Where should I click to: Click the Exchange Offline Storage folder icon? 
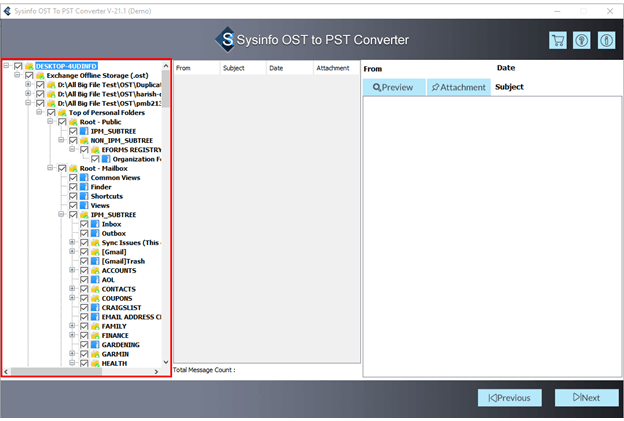(40, 75)
